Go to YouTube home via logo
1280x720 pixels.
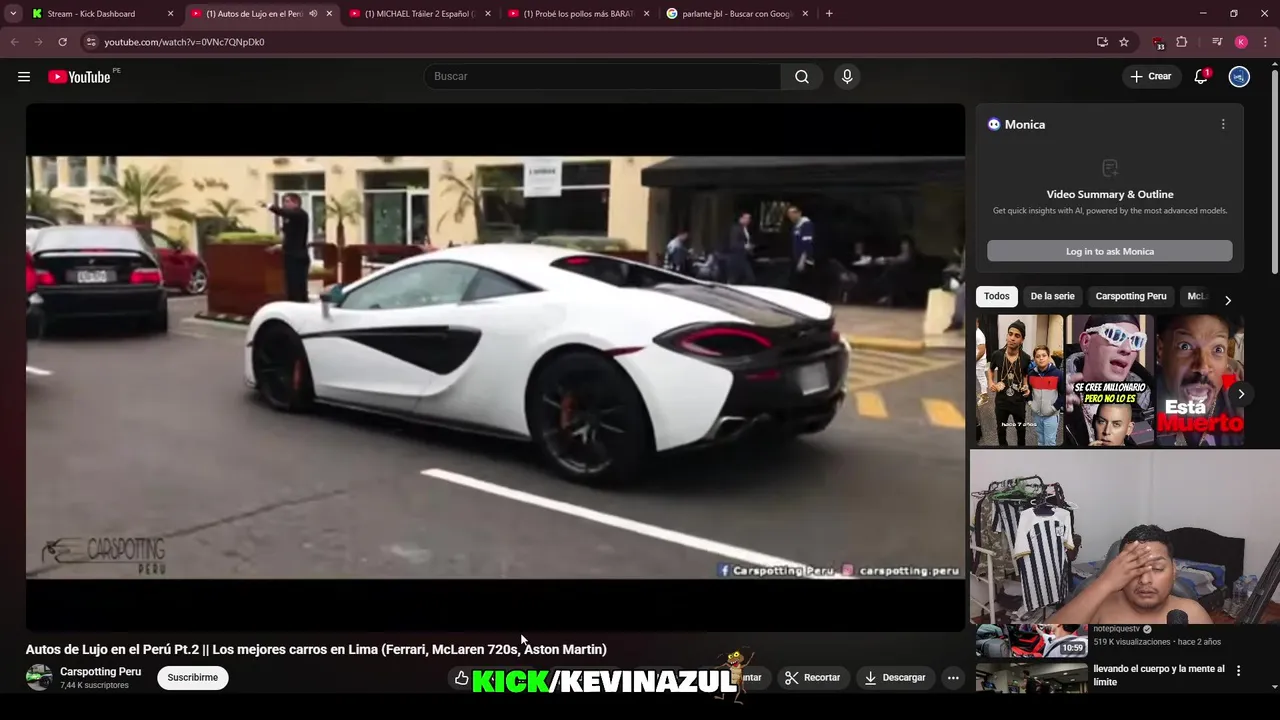point(79,77)
